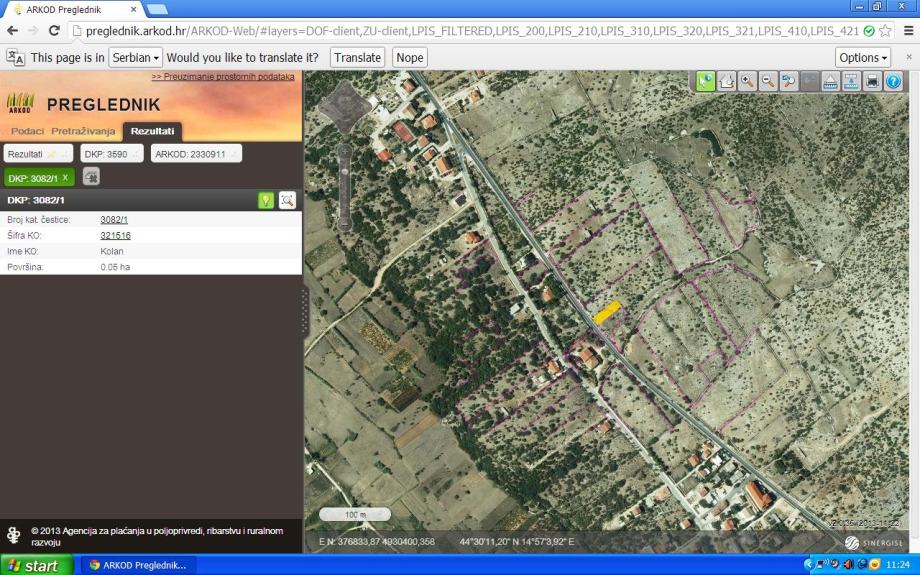Click the Translate button

pos(357,57)
